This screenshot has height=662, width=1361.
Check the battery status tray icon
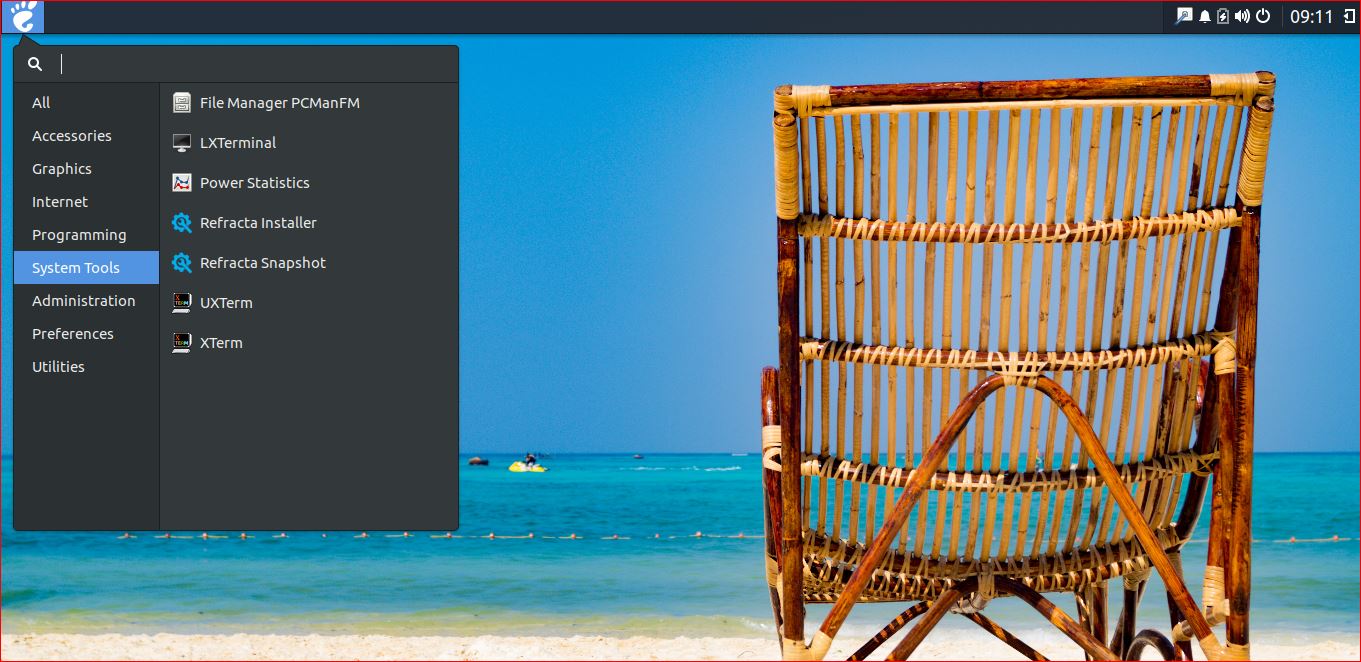(x=1222, y=16)
